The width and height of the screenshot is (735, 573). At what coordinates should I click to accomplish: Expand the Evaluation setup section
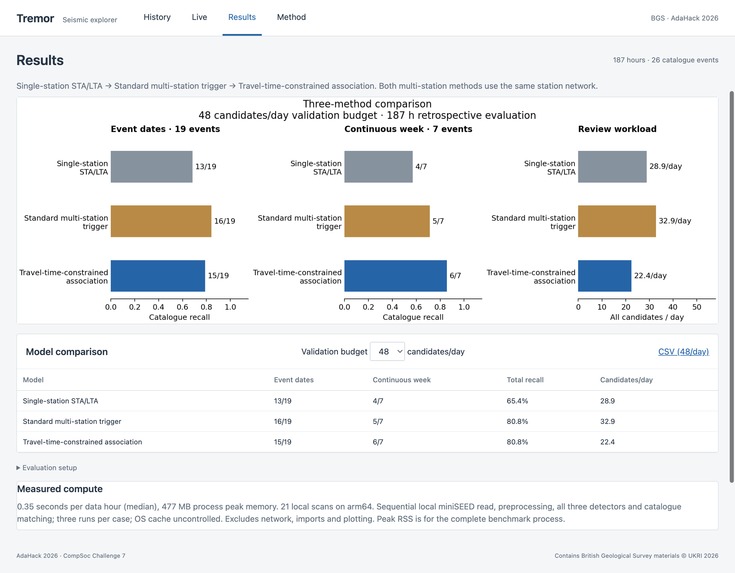pyautogui.click(x=46, y=467)
